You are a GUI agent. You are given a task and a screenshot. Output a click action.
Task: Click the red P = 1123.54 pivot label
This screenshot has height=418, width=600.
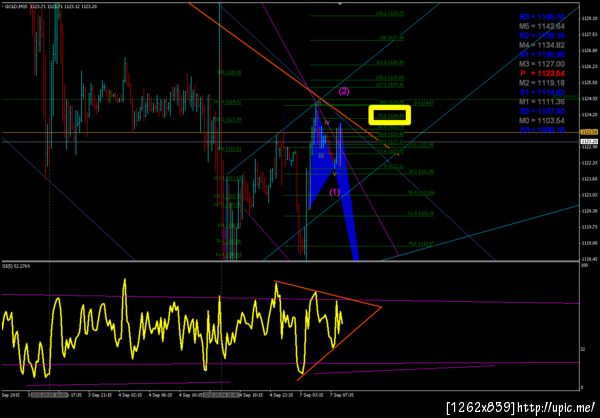click(x=542, y=73)
